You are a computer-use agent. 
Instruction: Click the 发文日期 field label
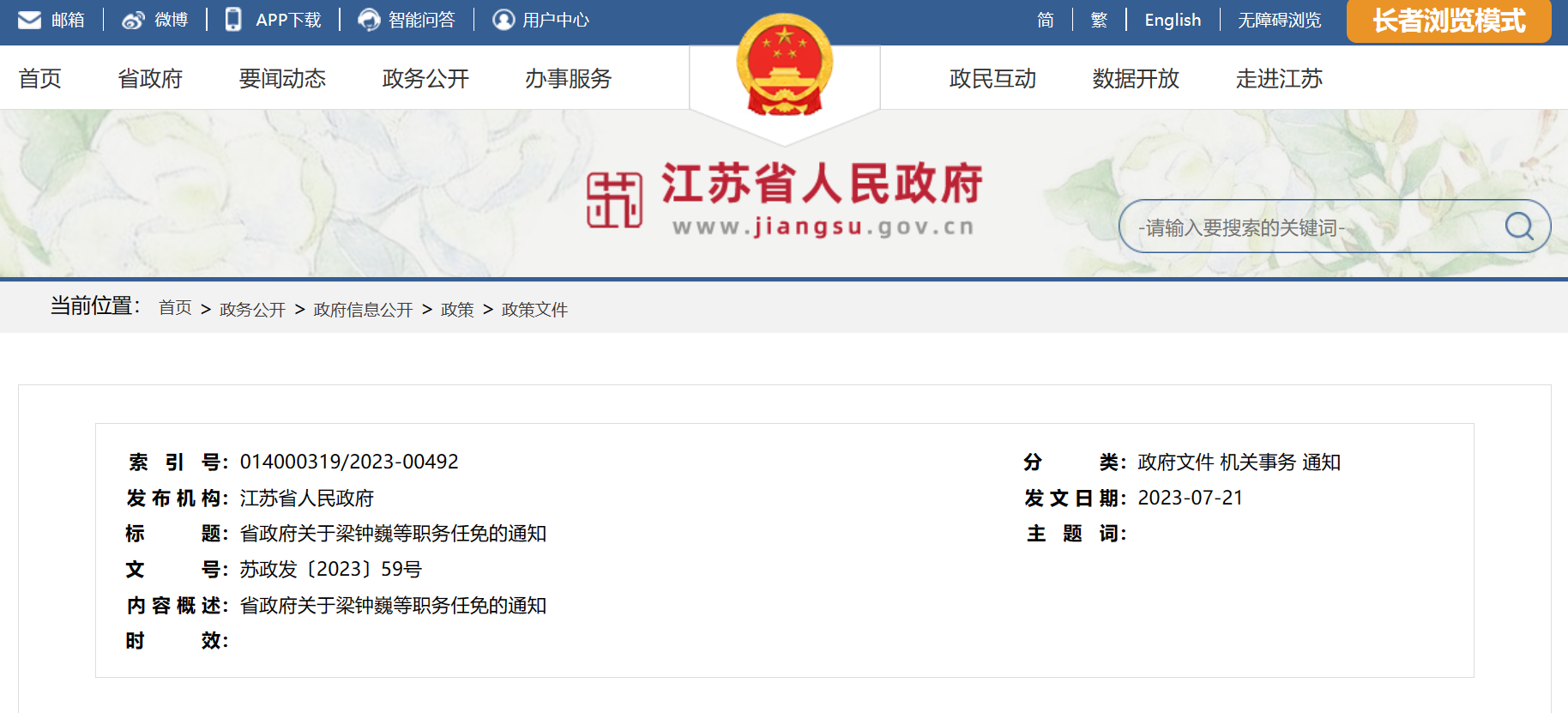1076,498
